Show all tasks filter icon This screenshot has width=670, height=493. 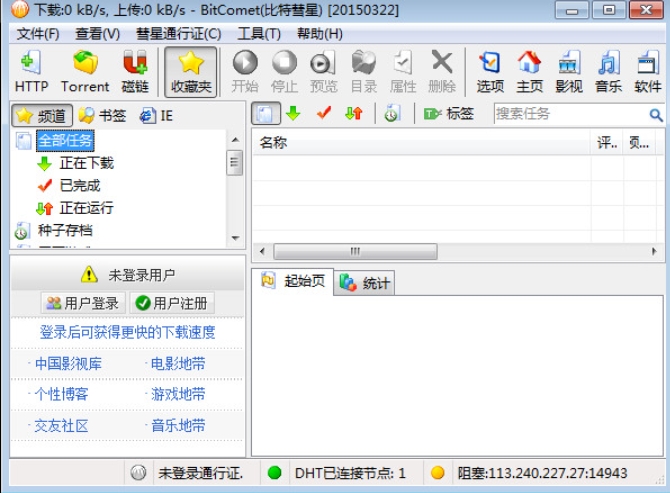(265, 114)
